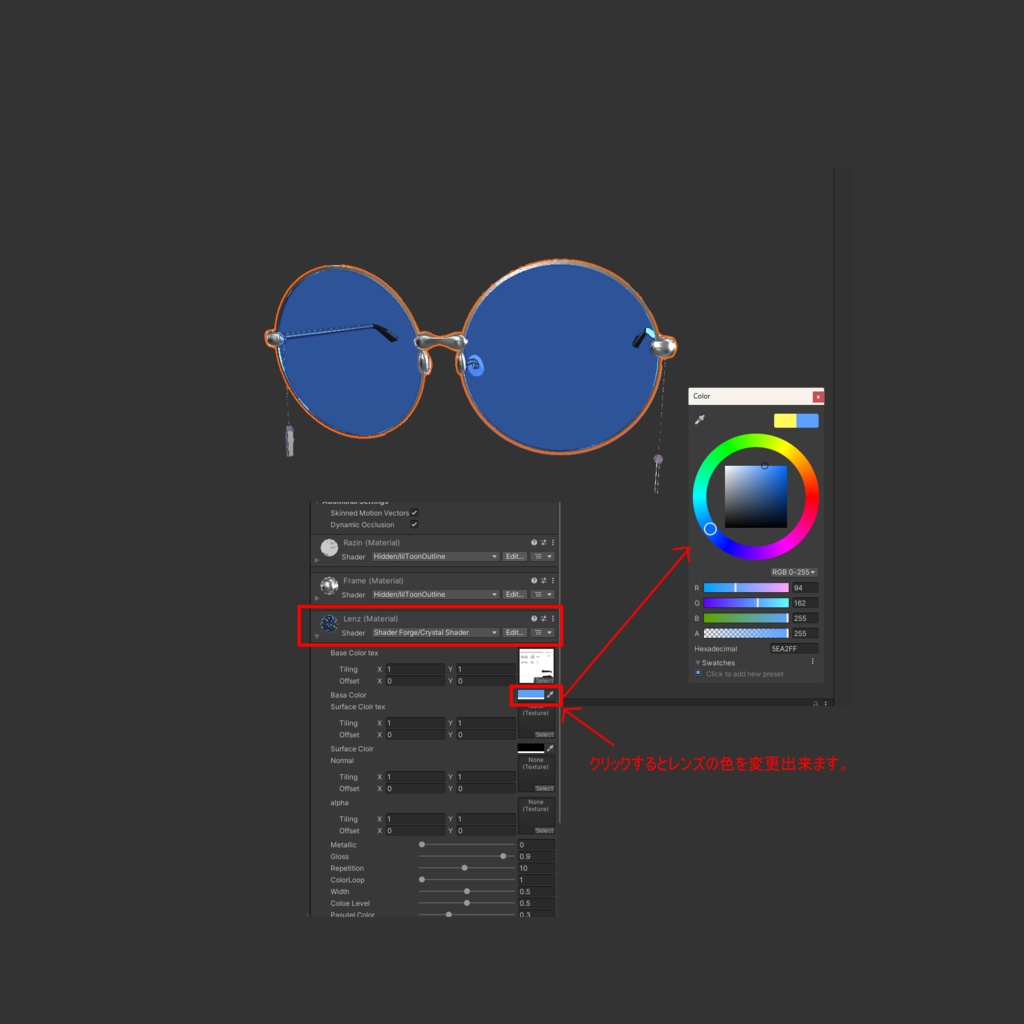Viewport: 1024px width, 1024px height.
Task: Collapse the Swatches section
Action: pyautogui.click(x=697, y=662)
